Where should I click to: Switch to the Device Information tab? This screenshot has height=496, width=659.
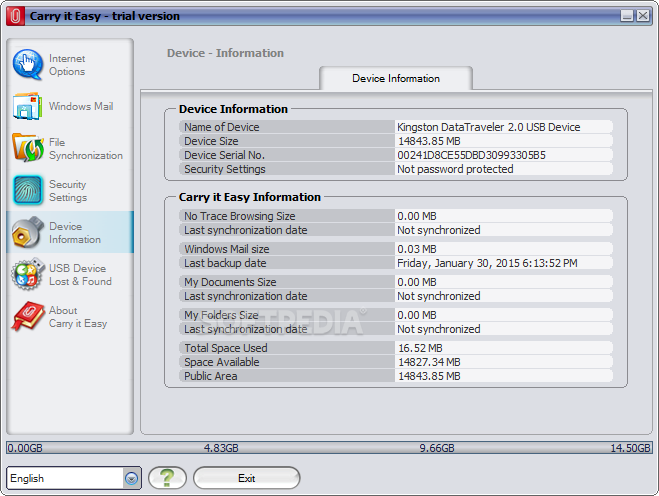(x=396, y=78)
